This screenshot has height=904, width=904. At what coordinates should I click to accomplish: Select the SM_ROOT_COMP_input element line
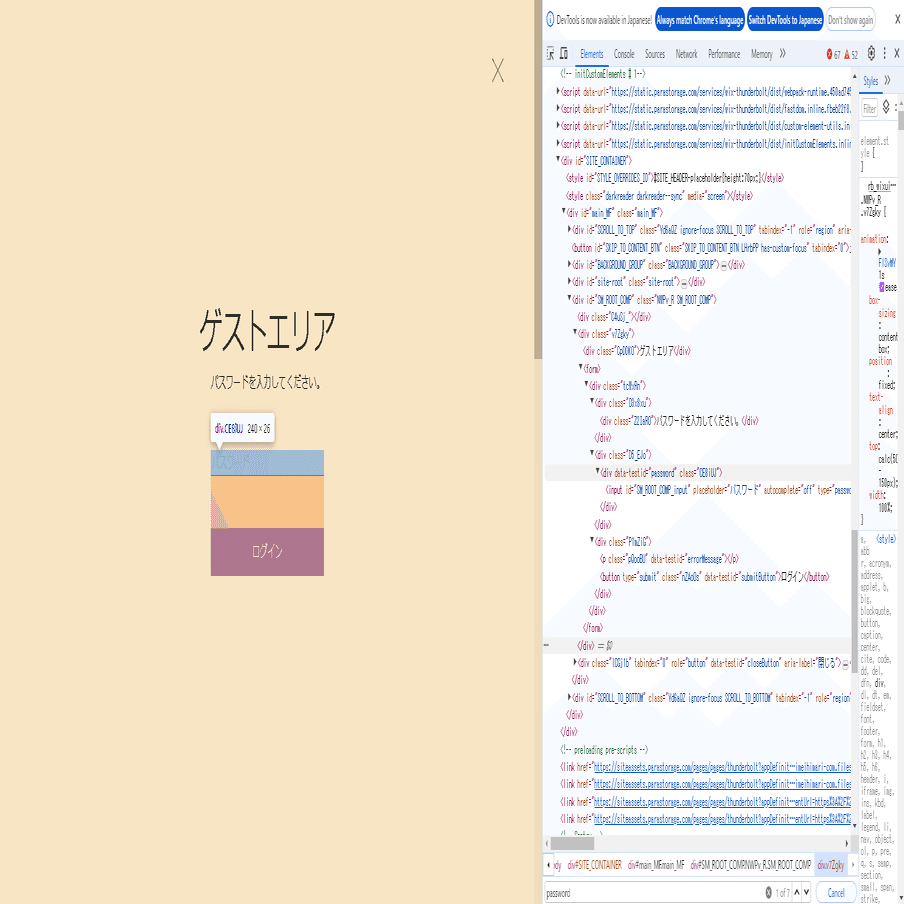728,490
